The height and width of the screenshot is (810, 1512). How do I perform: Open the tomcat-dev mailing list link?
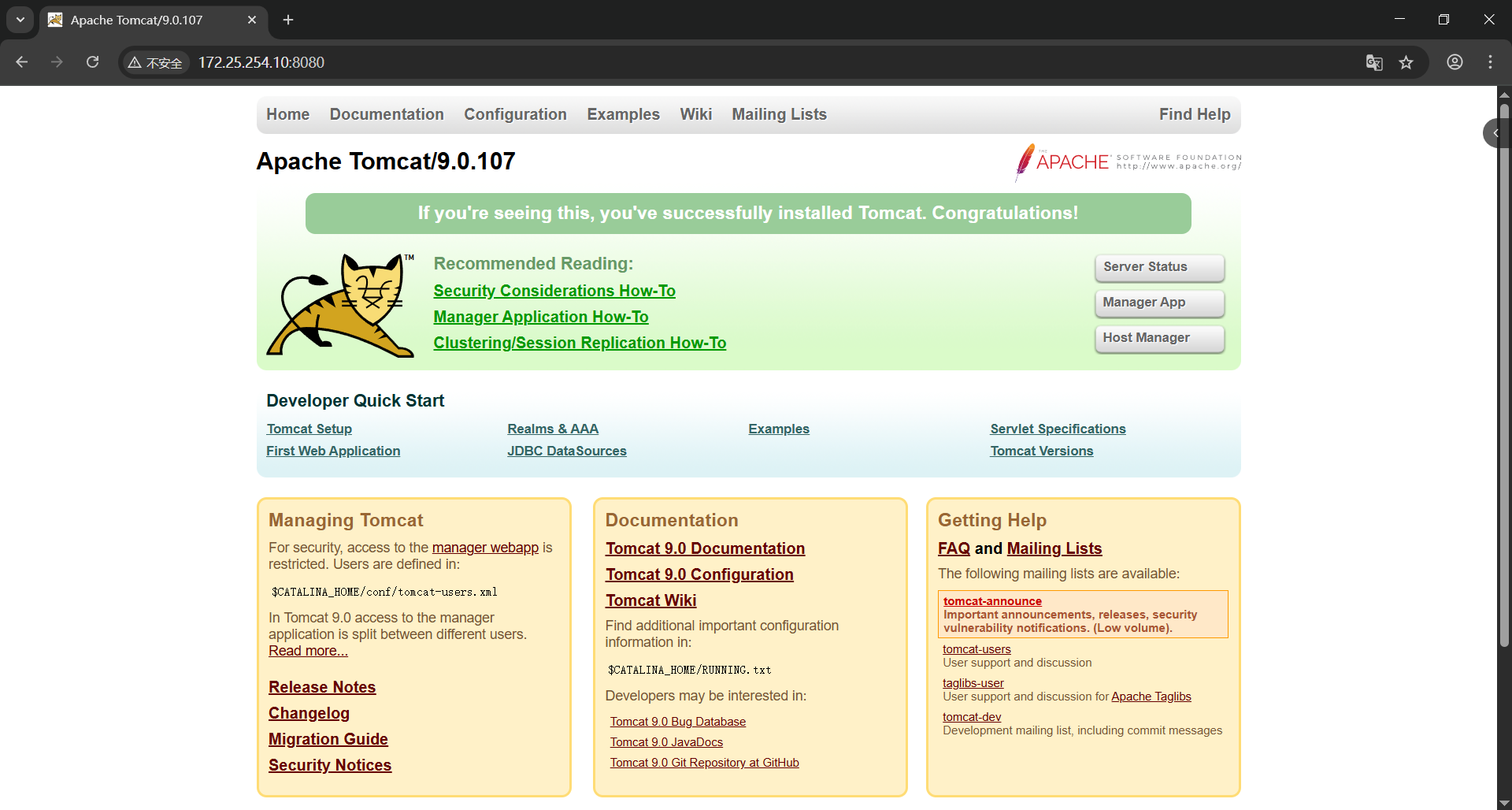pos(972,717)
